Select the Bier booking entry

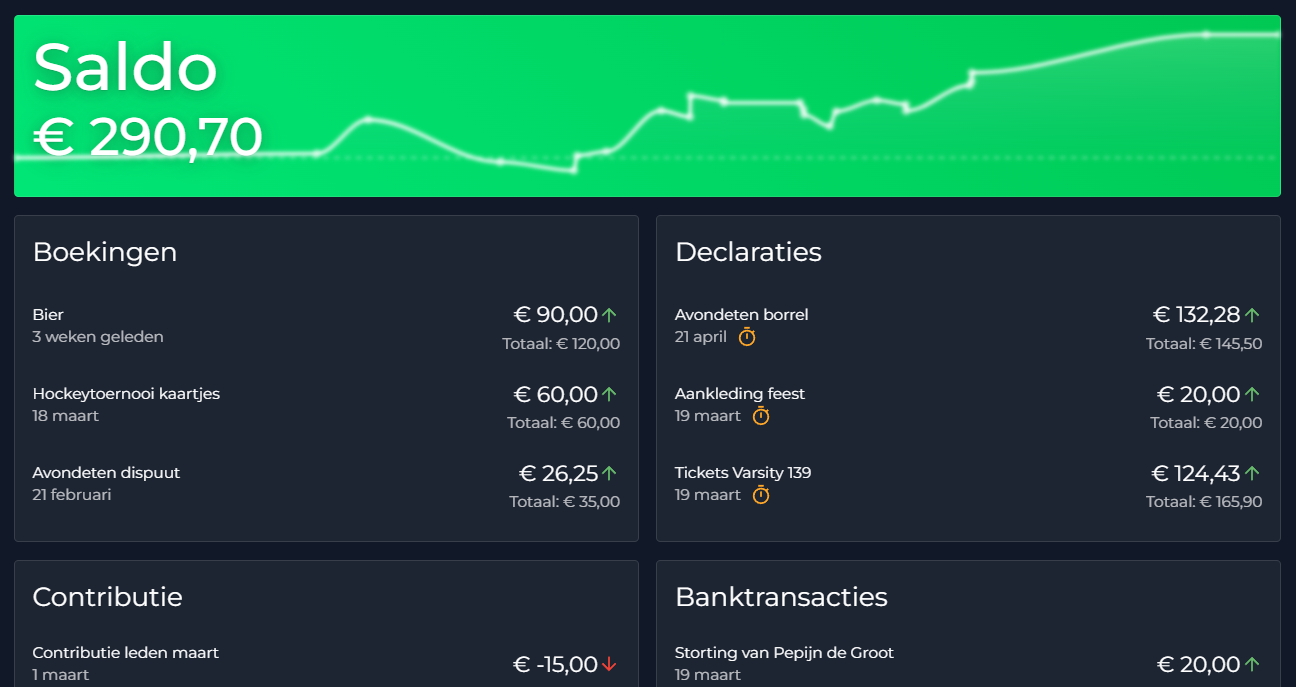(326, 326)
